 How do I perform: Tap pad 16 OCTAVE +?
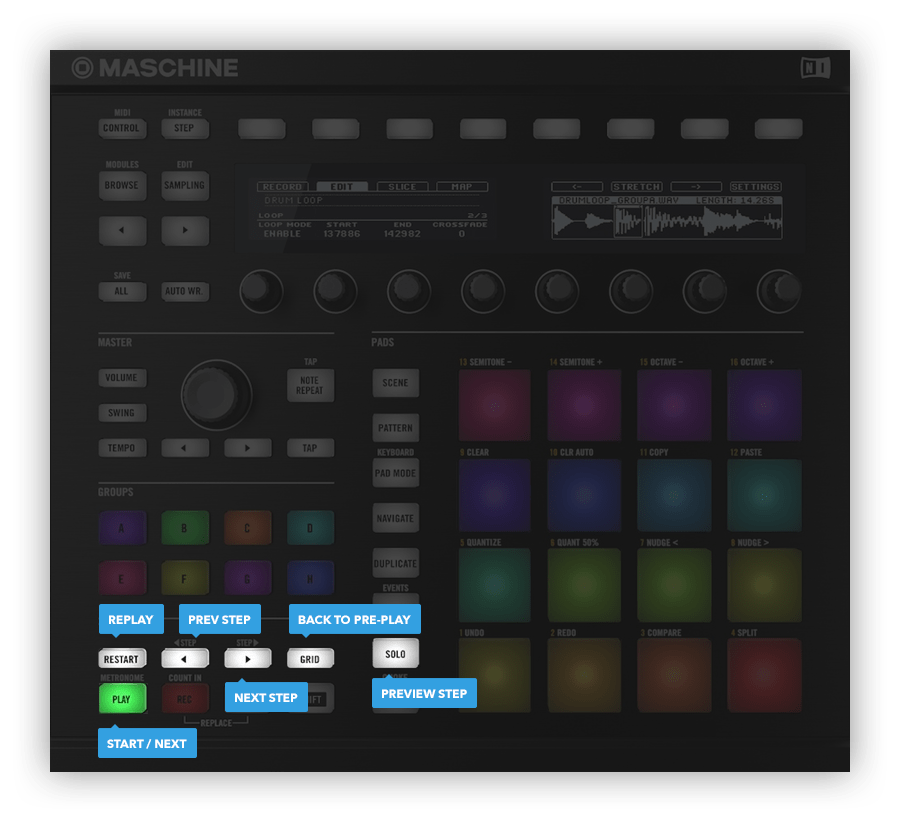tap(764, 405)
